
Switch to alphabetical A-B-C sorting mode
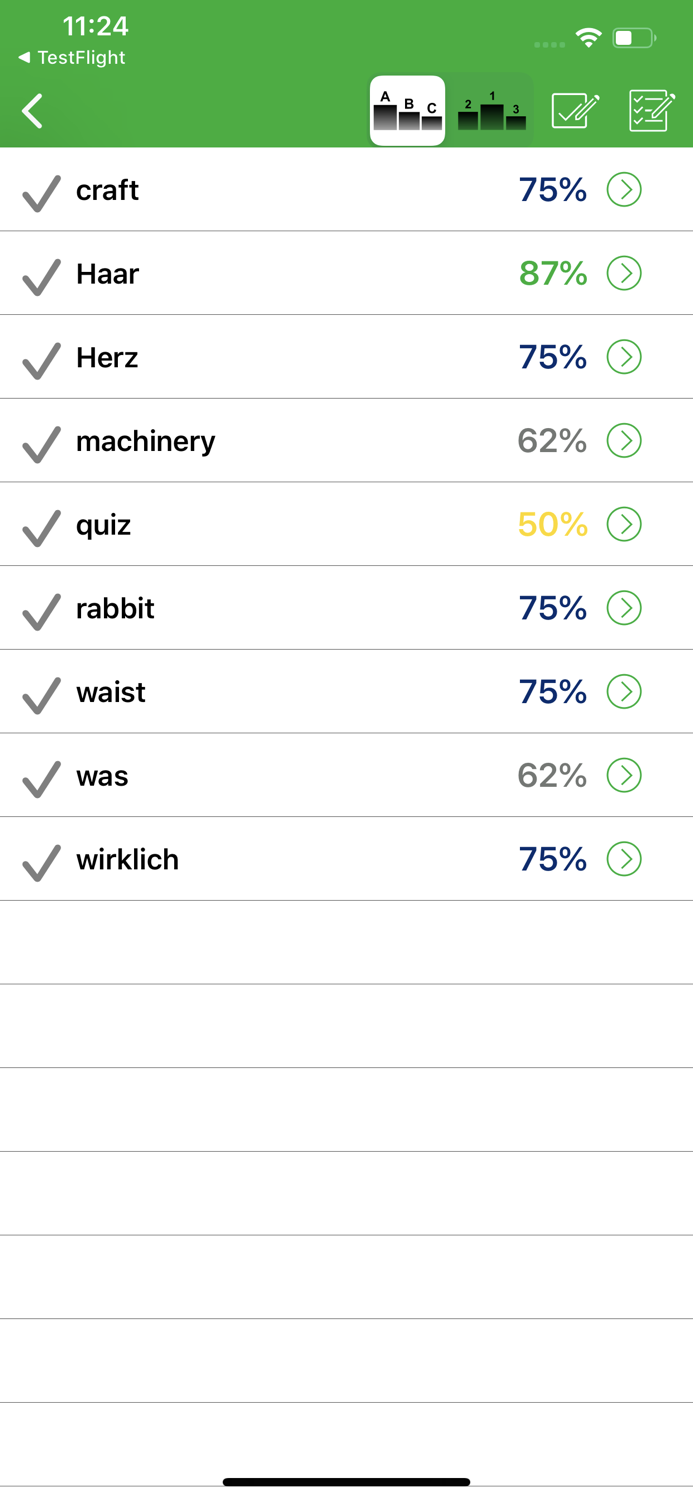[407, 110]
